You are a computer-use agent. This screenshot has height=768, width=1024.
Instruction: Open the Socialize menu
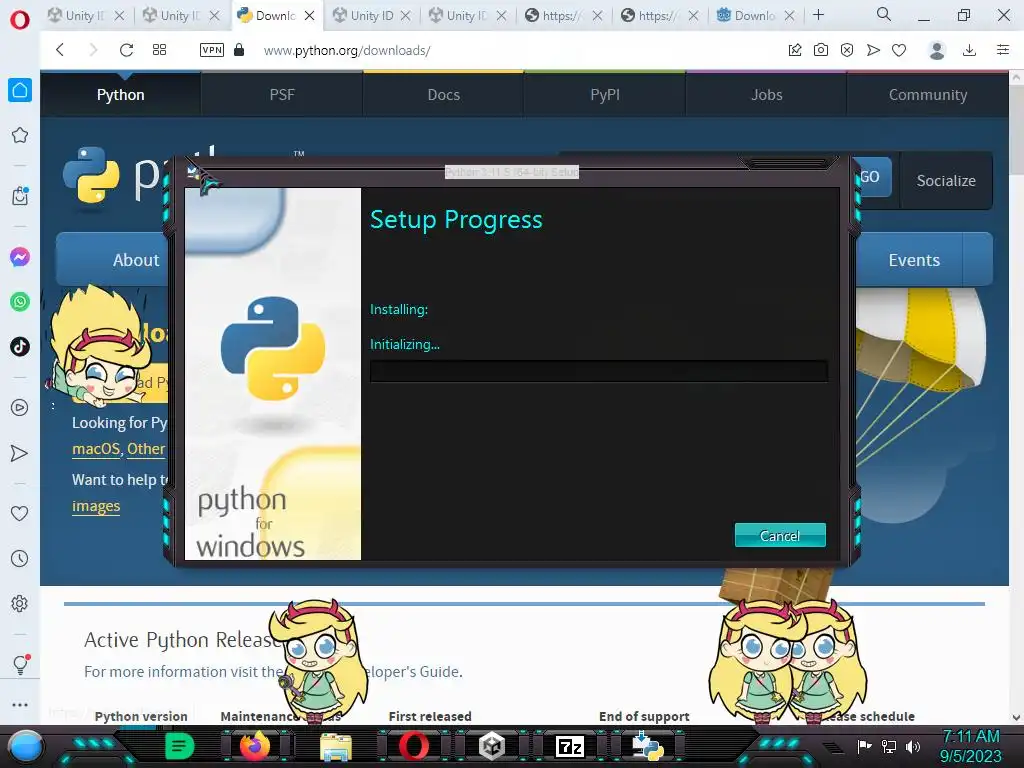[946, 180]
